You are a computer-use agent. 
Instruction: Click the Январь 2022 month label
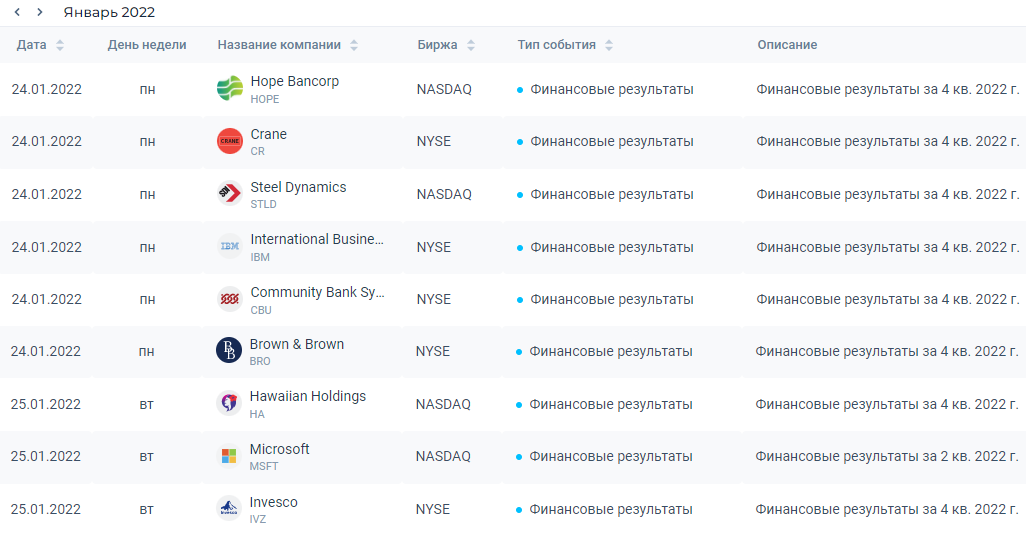[x=109, y=12]
